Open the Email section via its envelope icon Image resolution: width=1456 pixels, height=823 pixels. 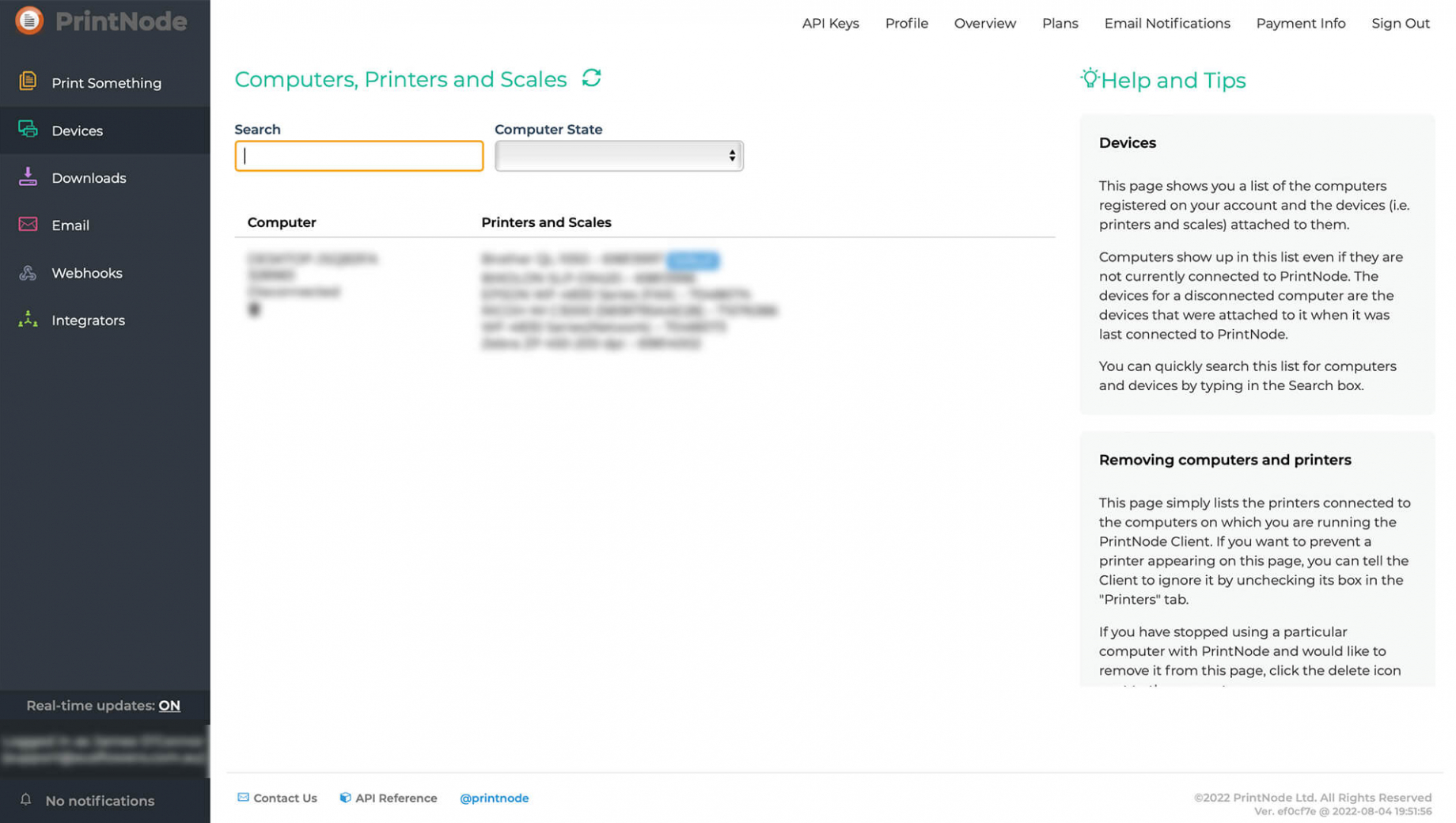pos(28,225)
